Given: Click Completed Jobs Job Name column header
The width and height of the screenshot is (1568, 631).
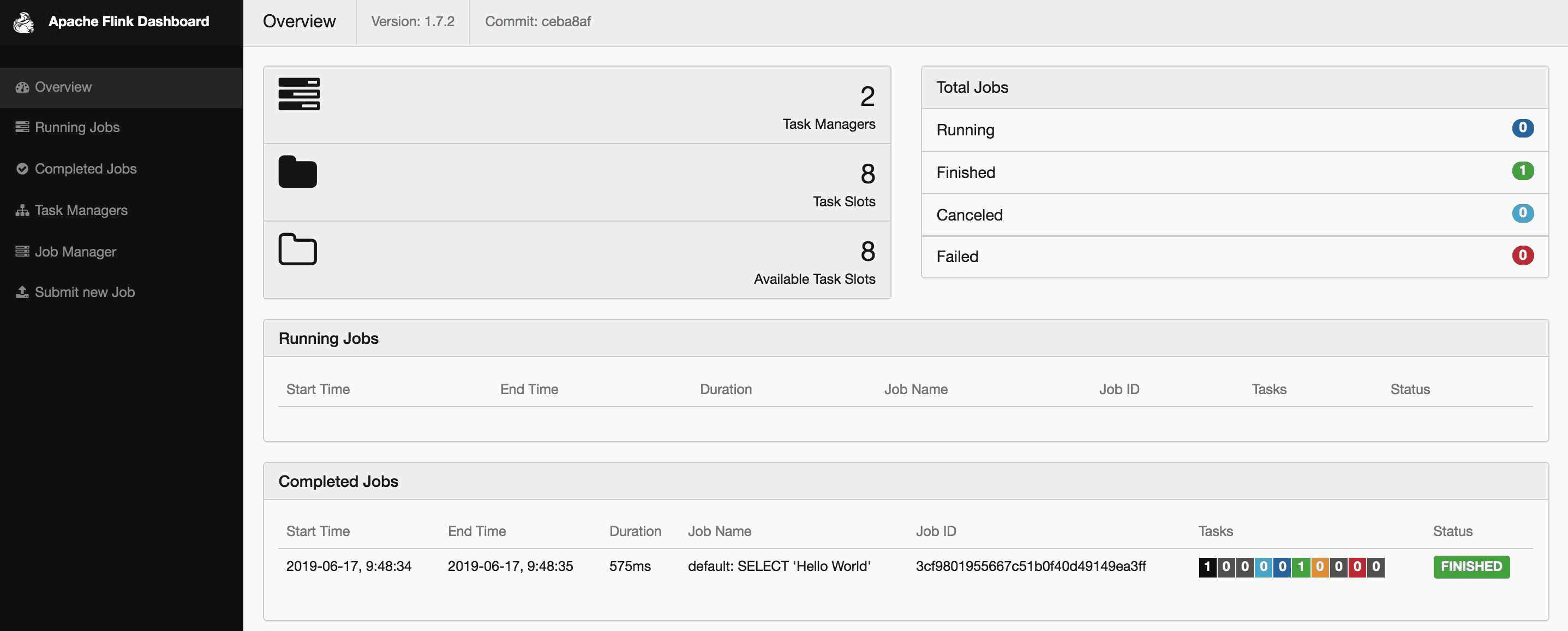Looking at the screenshot, I should click(720, 531).
